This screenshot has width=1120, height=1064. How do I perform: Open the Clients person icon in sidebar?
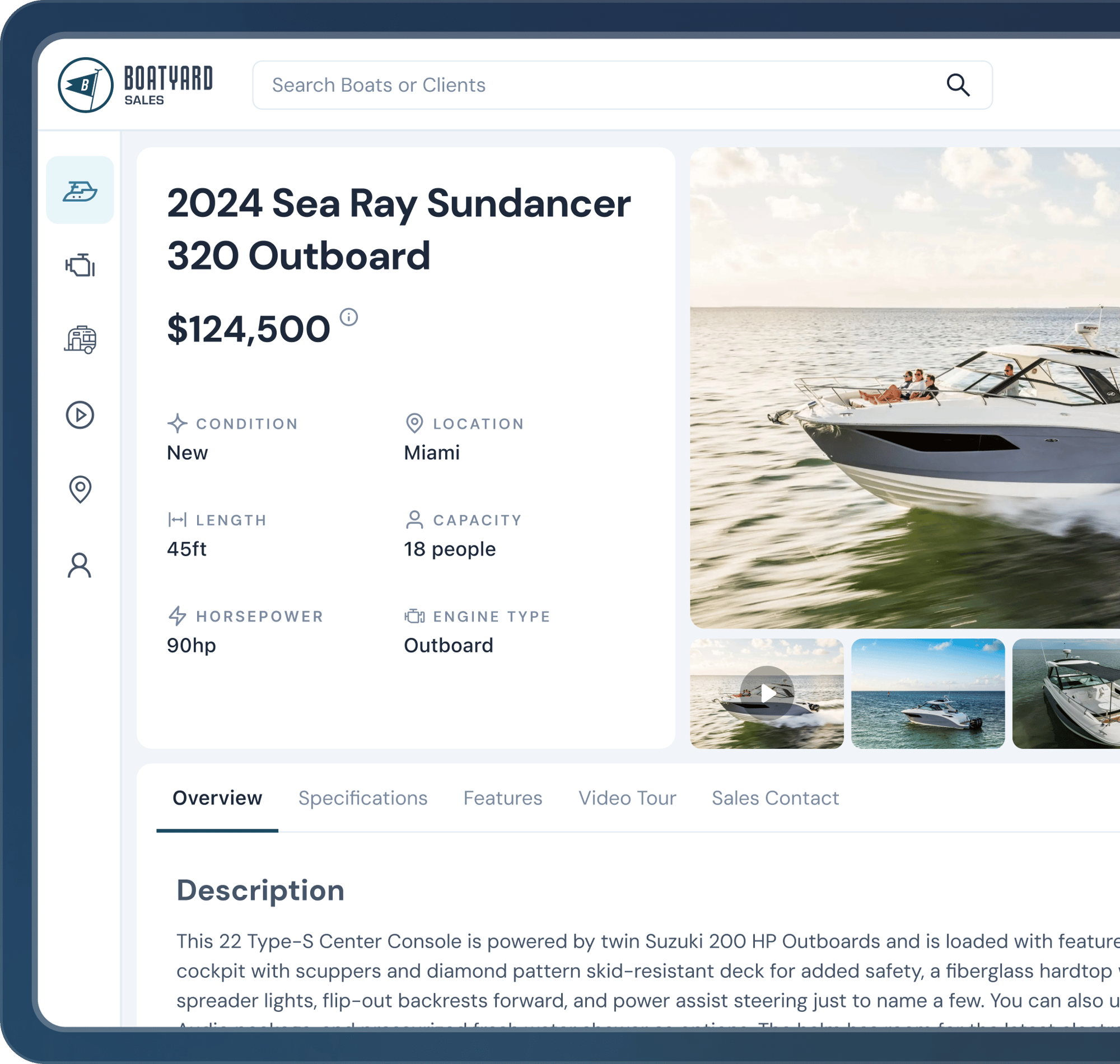80,565
